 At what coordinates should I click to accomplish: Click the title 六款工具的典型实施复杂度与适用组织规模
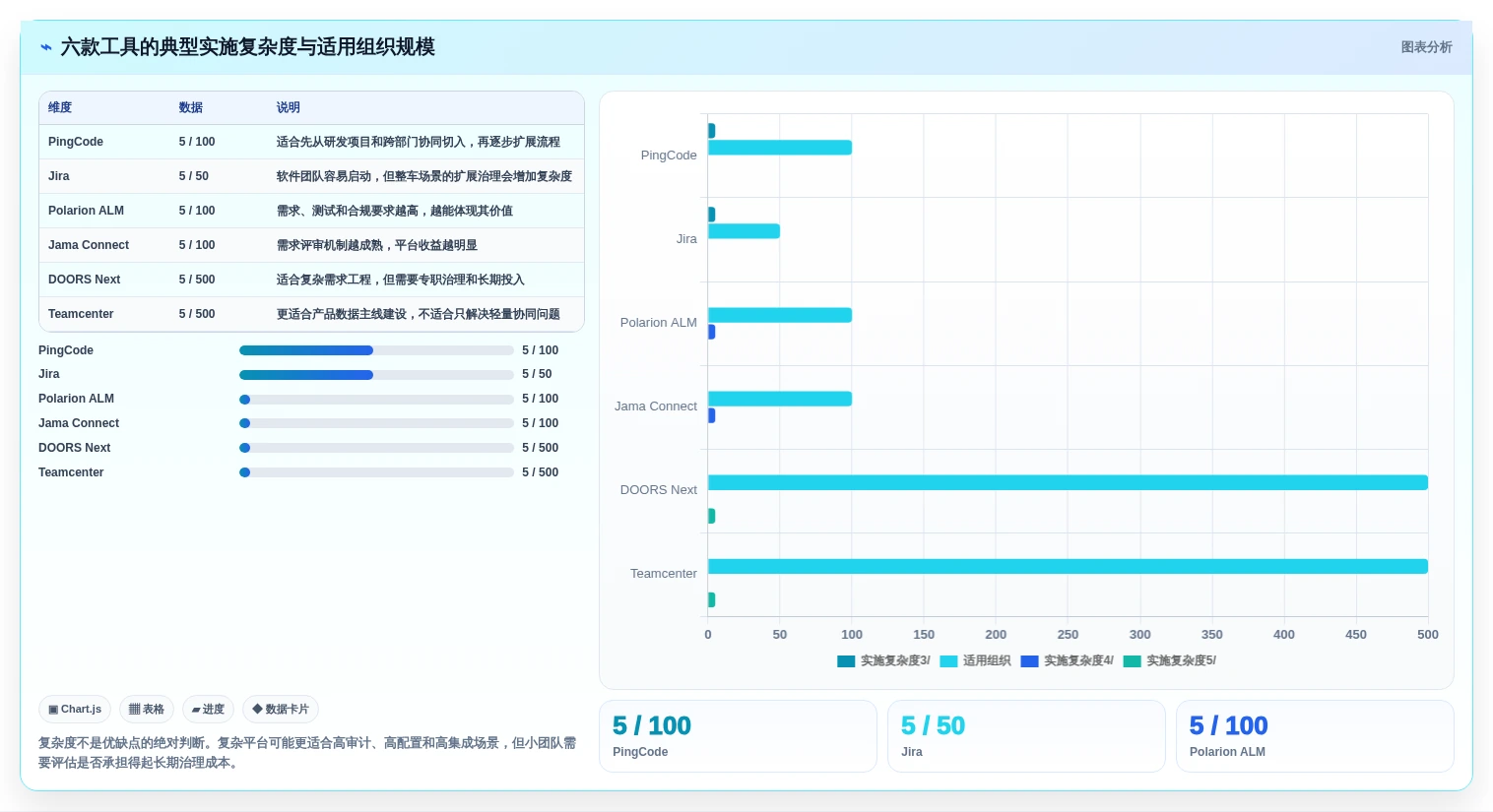tap(248, 47)
